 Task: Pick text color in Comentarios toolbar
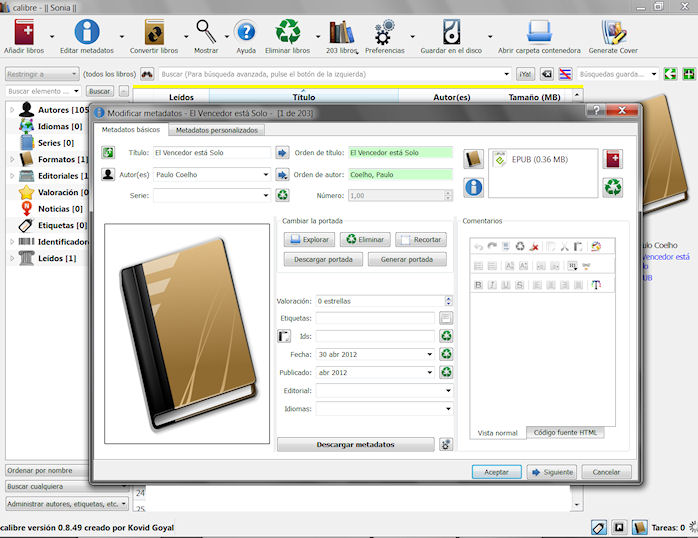pos(597,285)
